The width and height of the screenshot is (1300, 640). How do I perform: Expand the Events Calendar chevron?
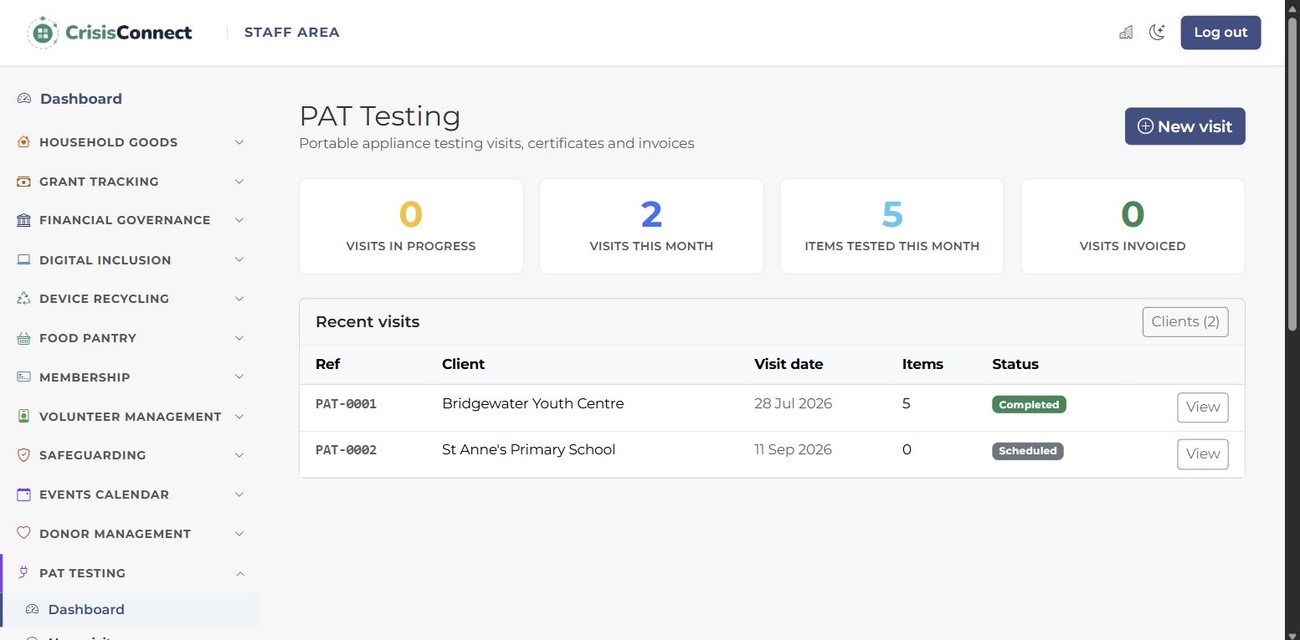coord(239,494)
